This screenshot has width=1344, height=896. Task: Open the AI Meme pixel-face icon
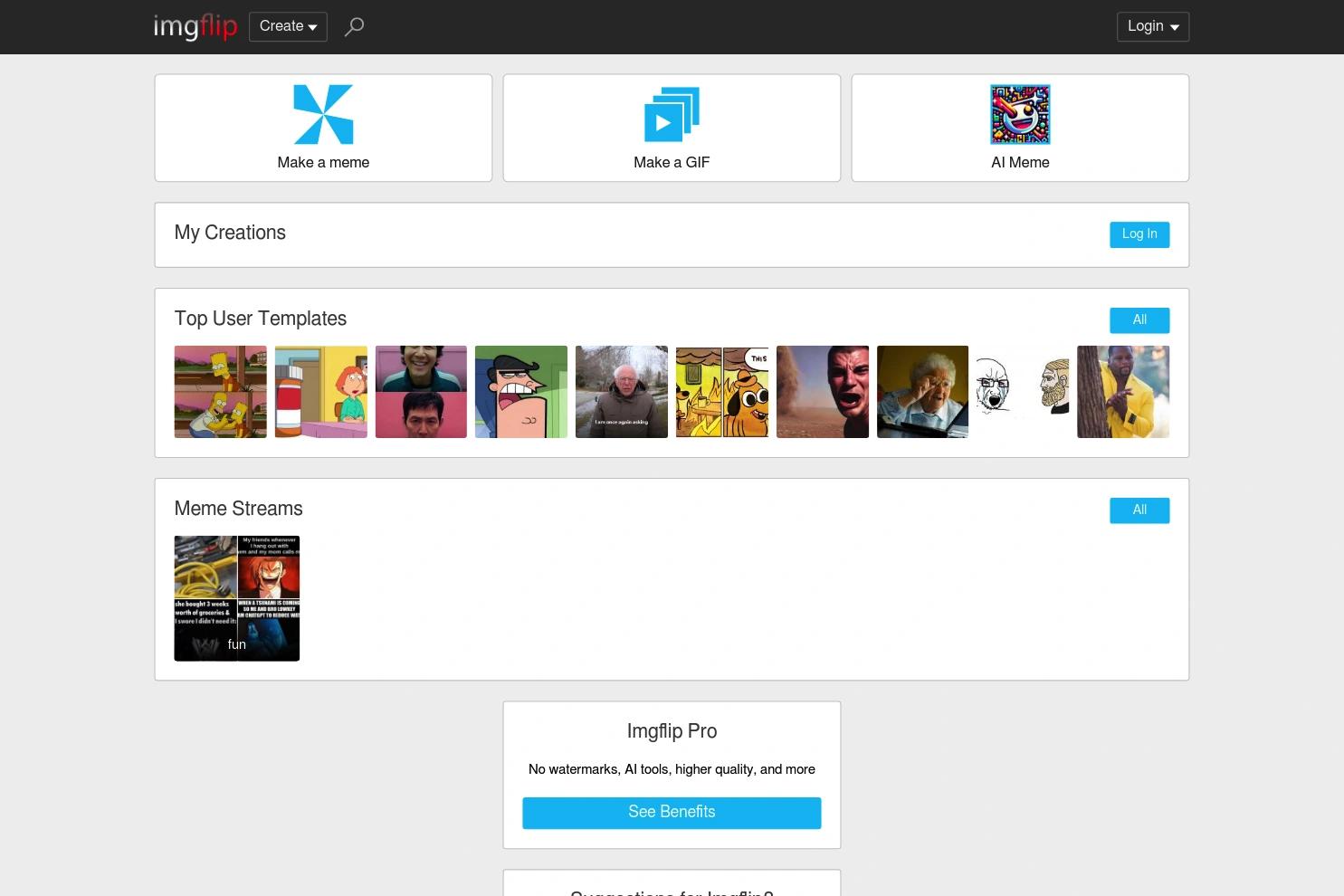point(1020,115)
